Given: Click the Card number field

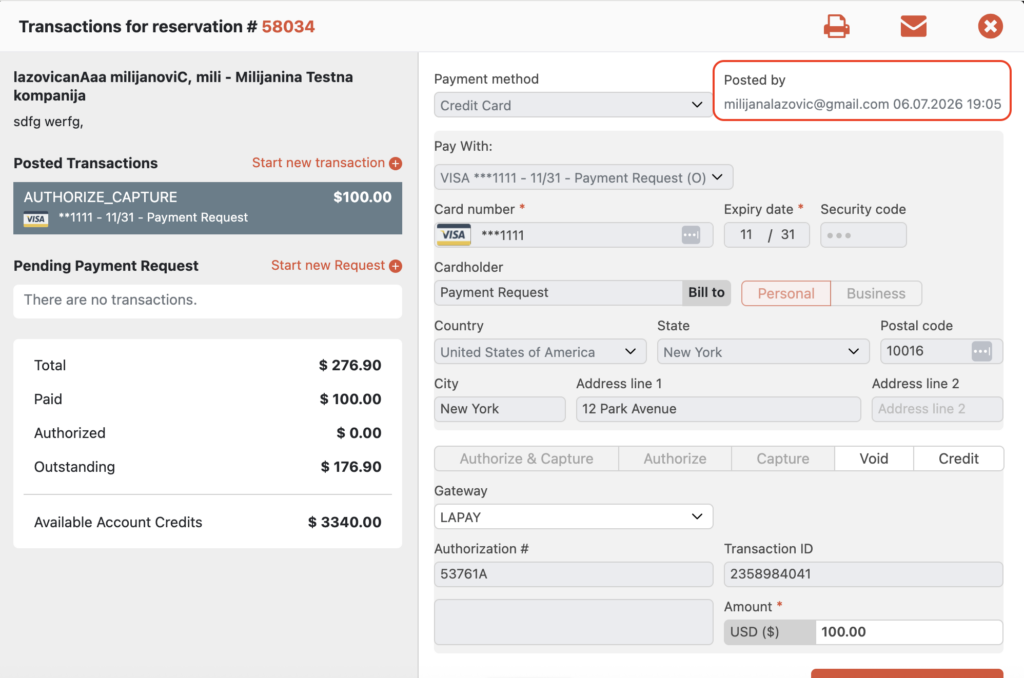Looking at the screenshot, I should coord(573,234).
